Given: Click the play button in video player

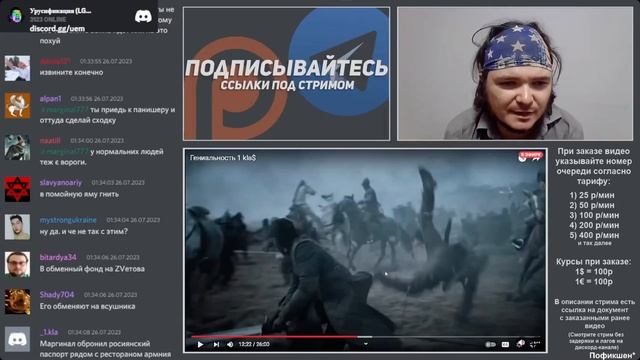Looking at the screenshot, I should (x=200, y=344).
